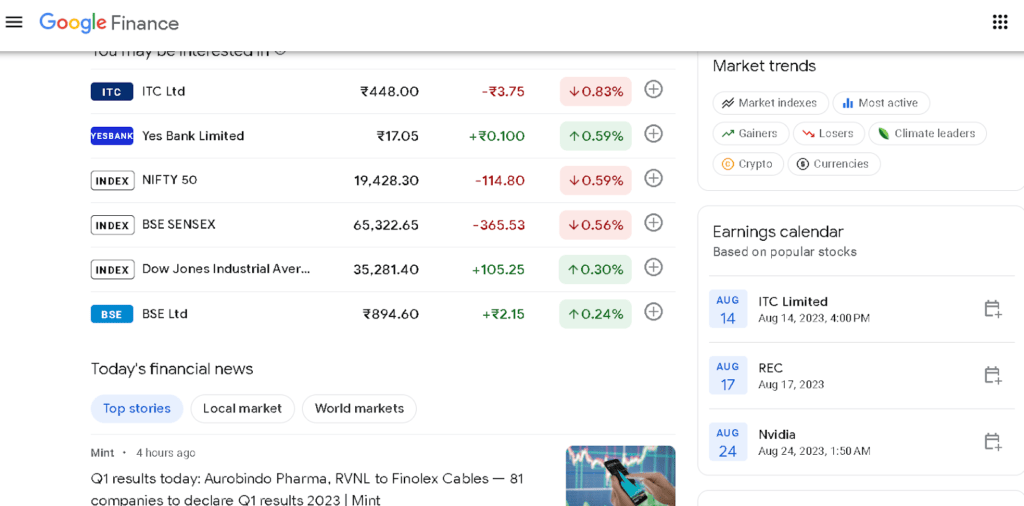Click the AUG 17 date tile
The width and height of the screenshot is (1024, 506).
coord(728,375)
